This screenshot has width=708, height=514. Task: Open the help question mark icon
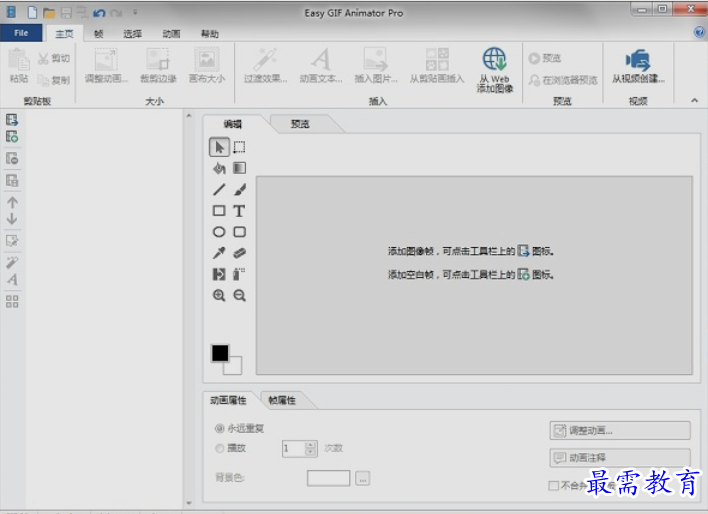[x=699, y=32]
